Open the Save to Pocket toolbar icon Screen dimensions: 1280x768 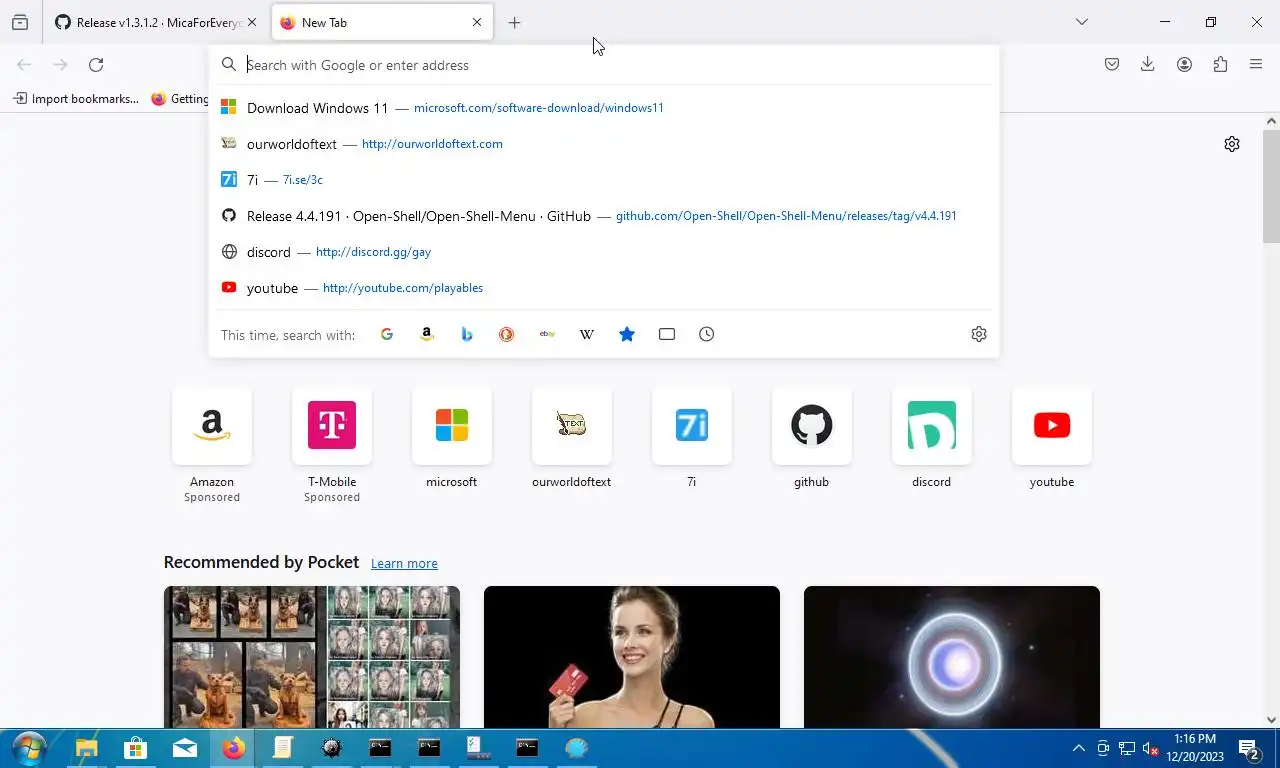pyautogui.click(x=1112, y=65)
